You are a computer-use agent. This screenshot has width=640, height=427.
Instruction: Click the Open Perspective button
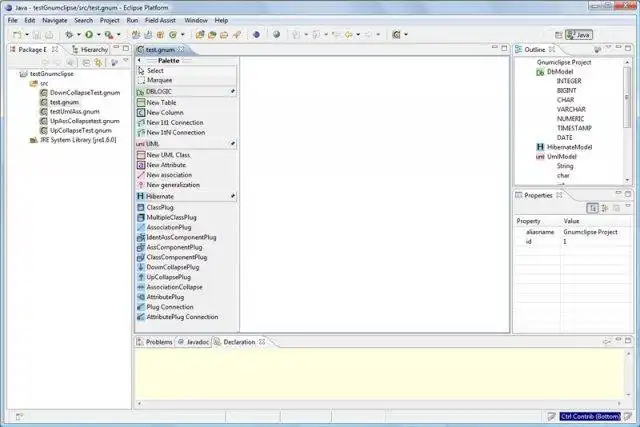point(558,35)
